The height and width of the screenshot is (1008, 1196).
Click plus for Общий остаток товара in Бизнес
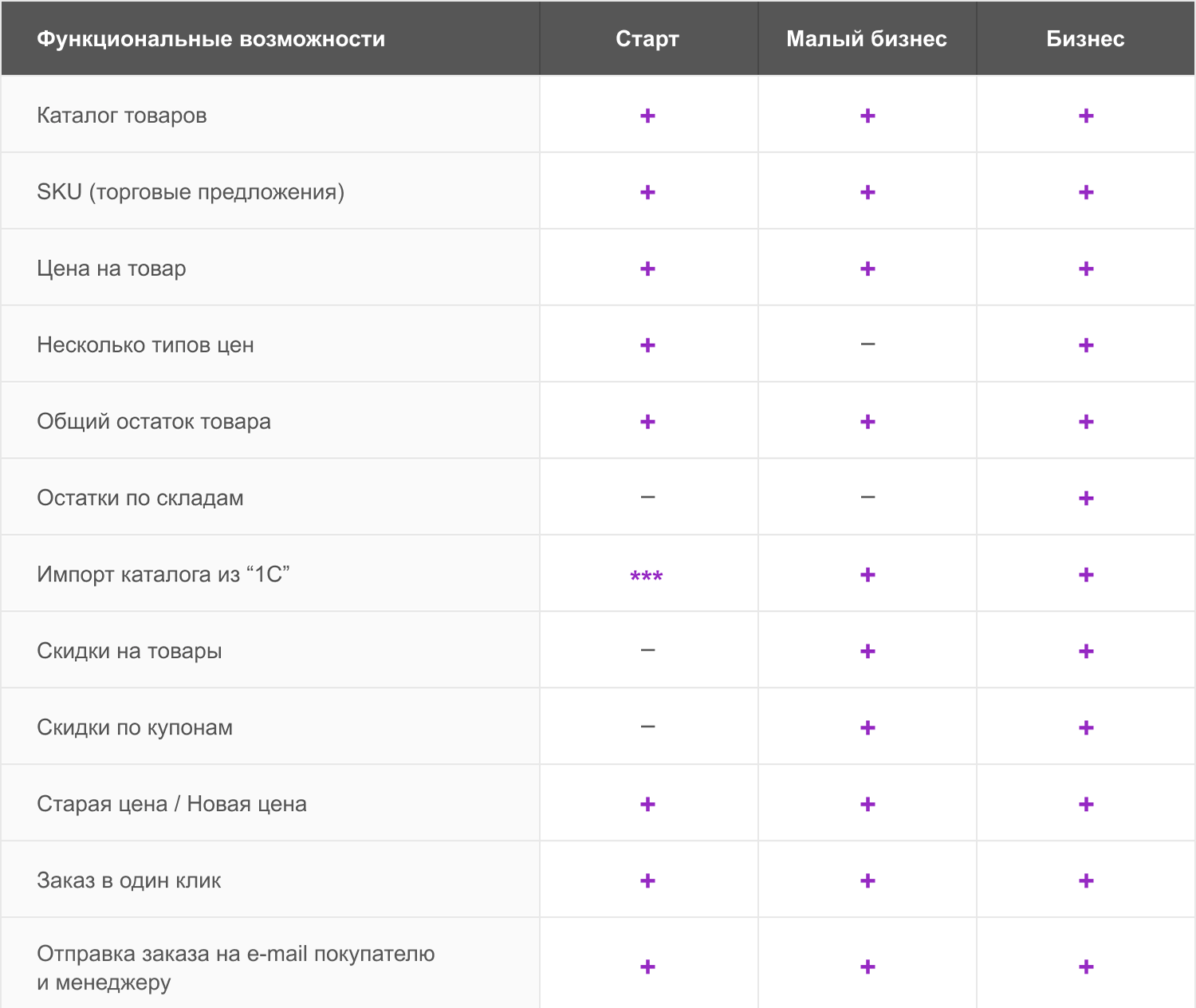click(1086, 422)
